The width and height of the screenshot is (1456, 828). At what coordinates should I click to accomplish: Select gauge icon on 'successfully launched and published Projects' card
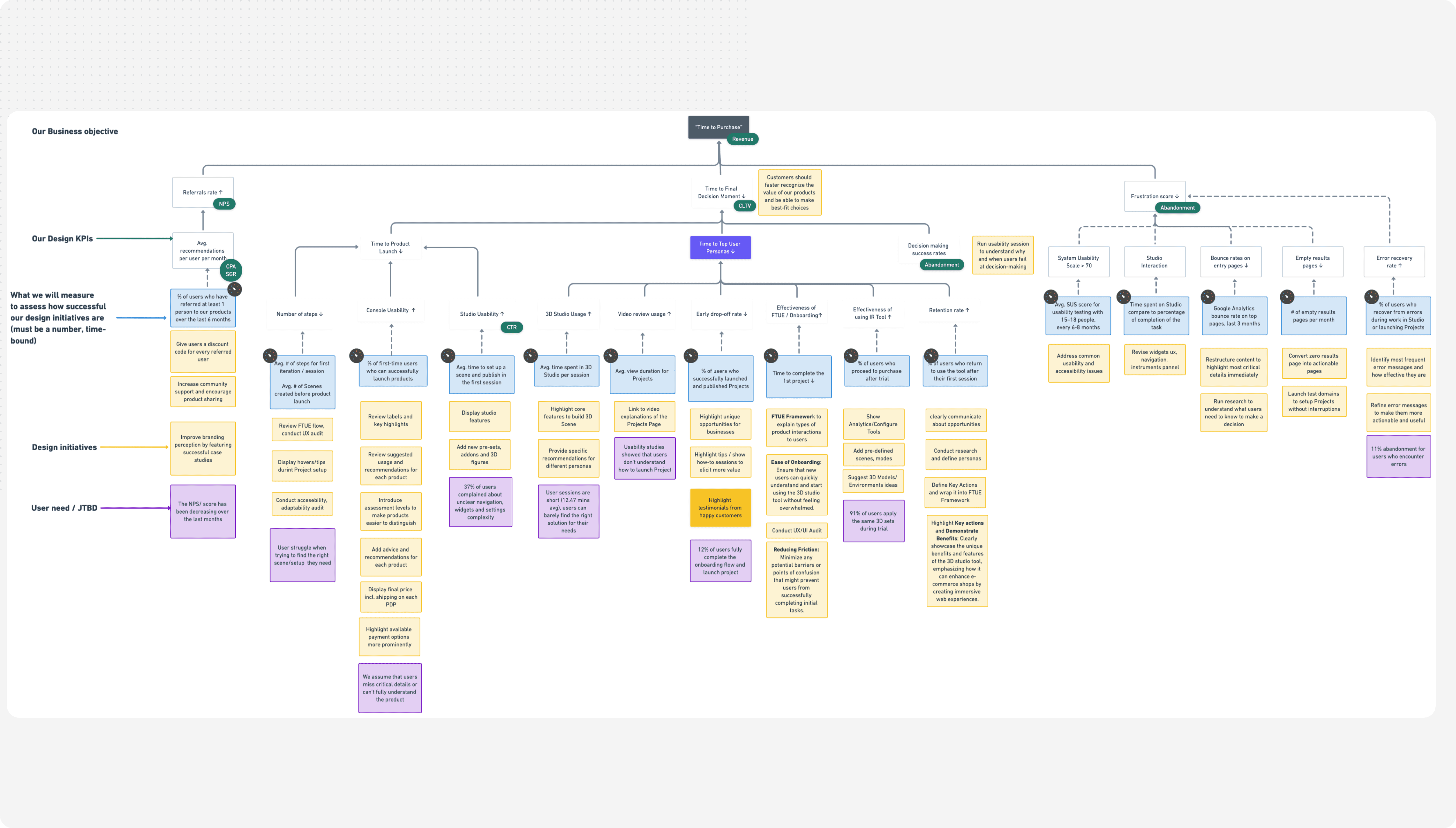click(691, 356)
